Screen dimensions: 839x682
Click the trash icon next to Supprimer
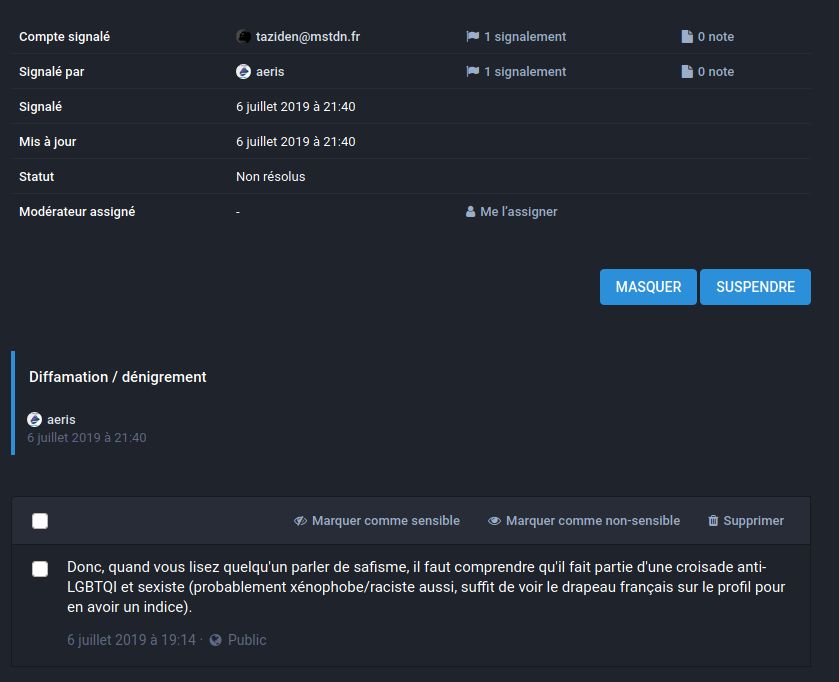click(x=713, y=521)
